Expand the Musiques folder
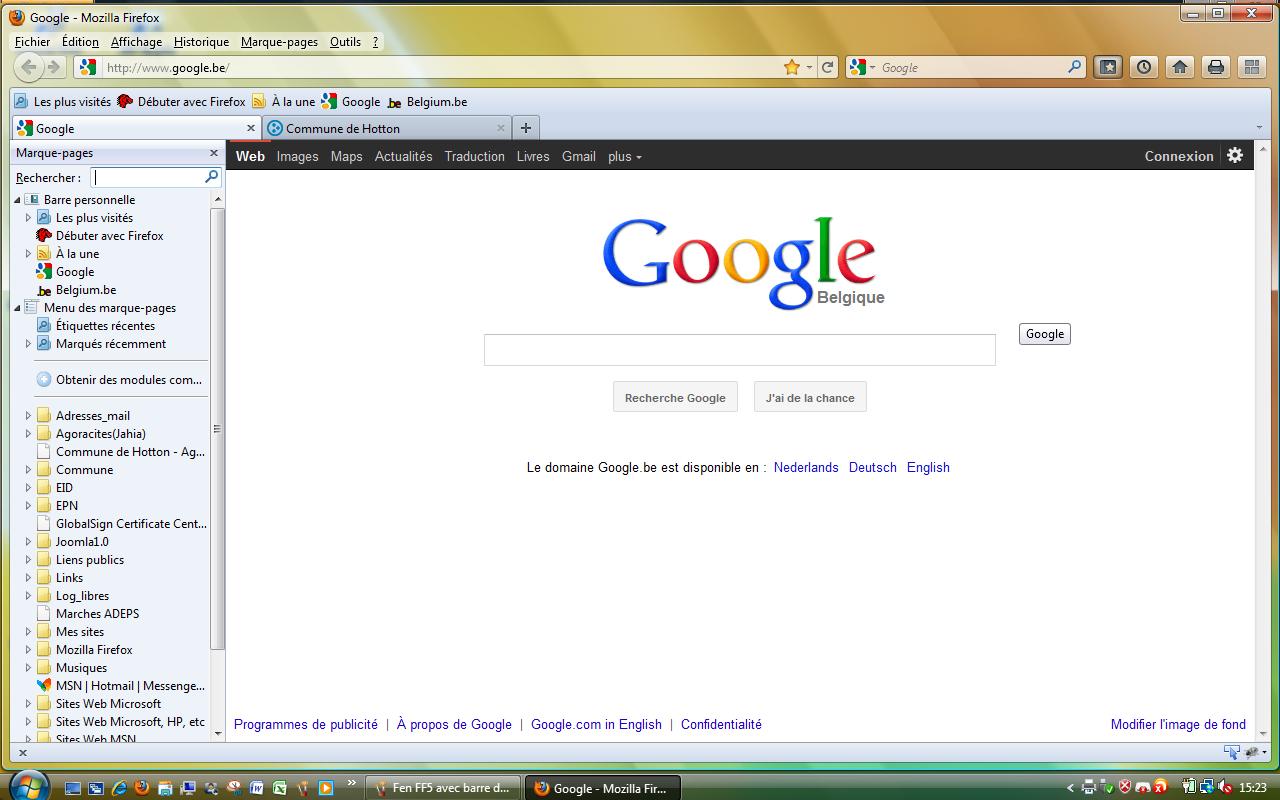The image size is (1280, 800). pos(28,668)
